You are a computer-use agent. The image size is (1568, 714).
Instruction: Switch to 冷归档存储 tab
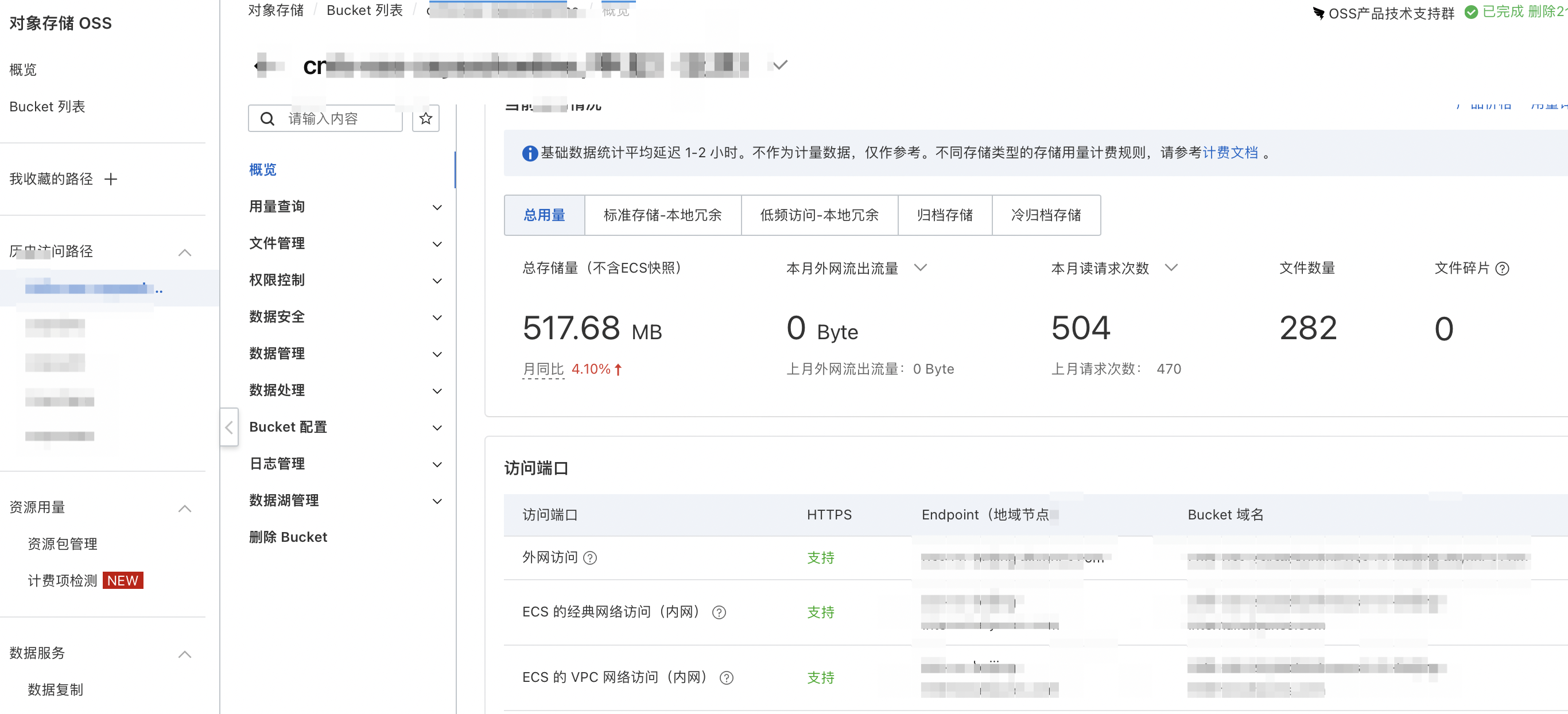click(x=1046, y=215)
